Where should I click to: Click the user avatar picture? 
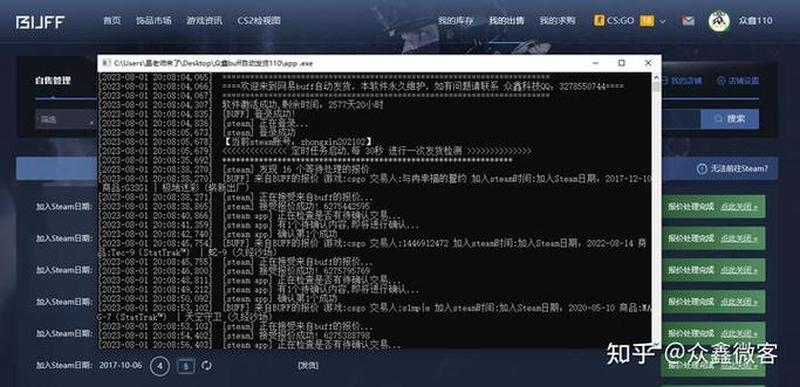coord(719,21)
